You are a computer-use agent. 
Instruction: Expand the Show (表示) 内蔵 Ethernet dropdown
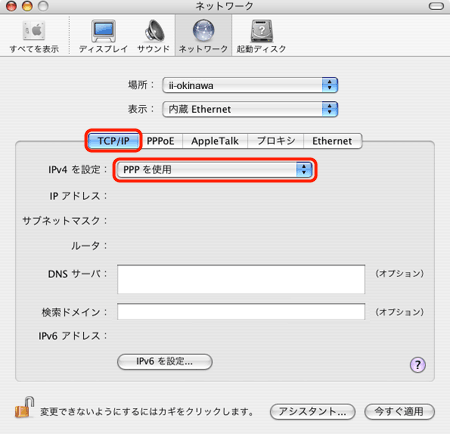pyautogui.click(x=250, y=109)
